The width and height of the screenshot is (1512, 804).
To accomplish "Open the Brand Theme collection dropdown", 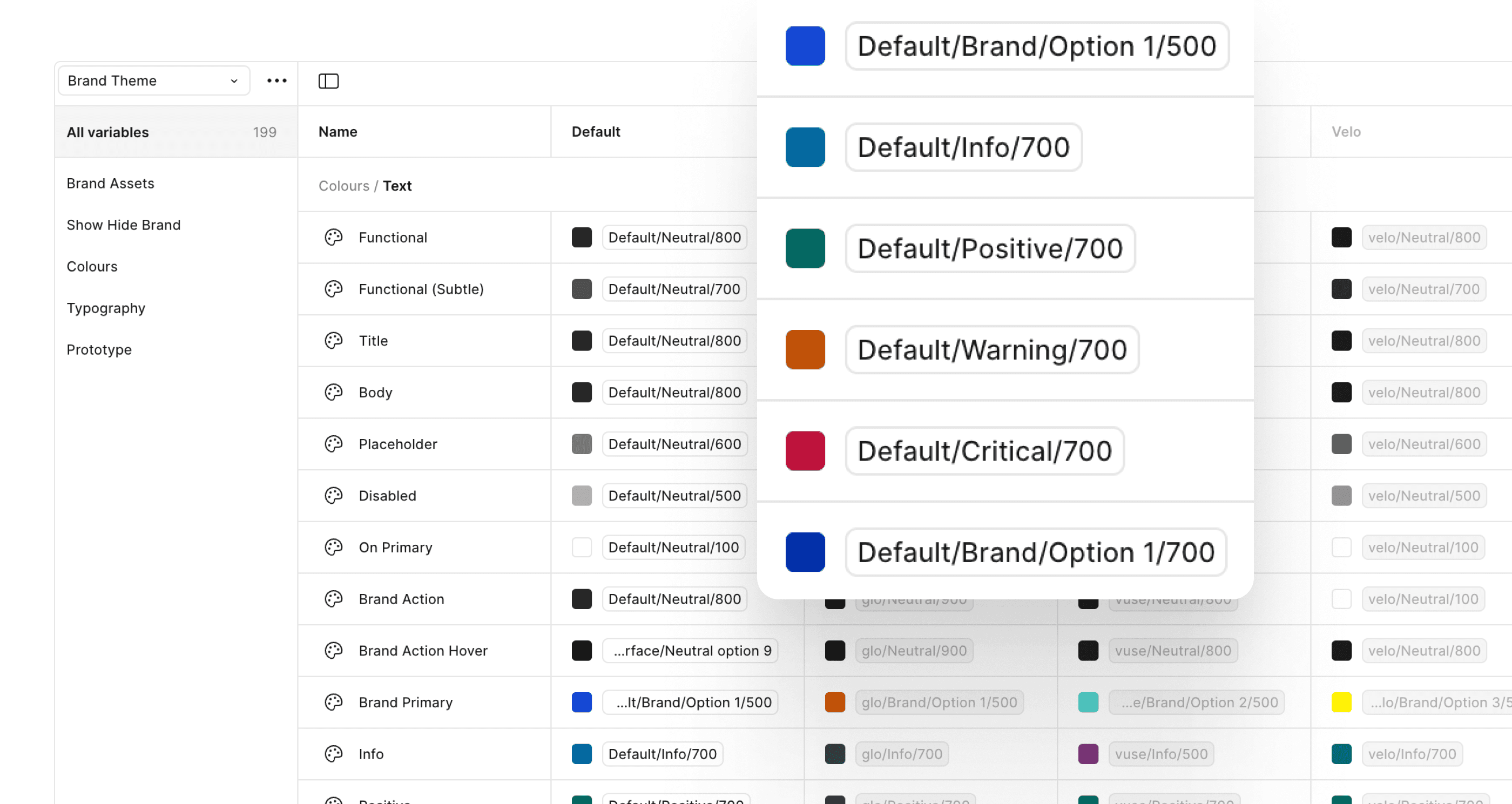I will click(153, 80).
